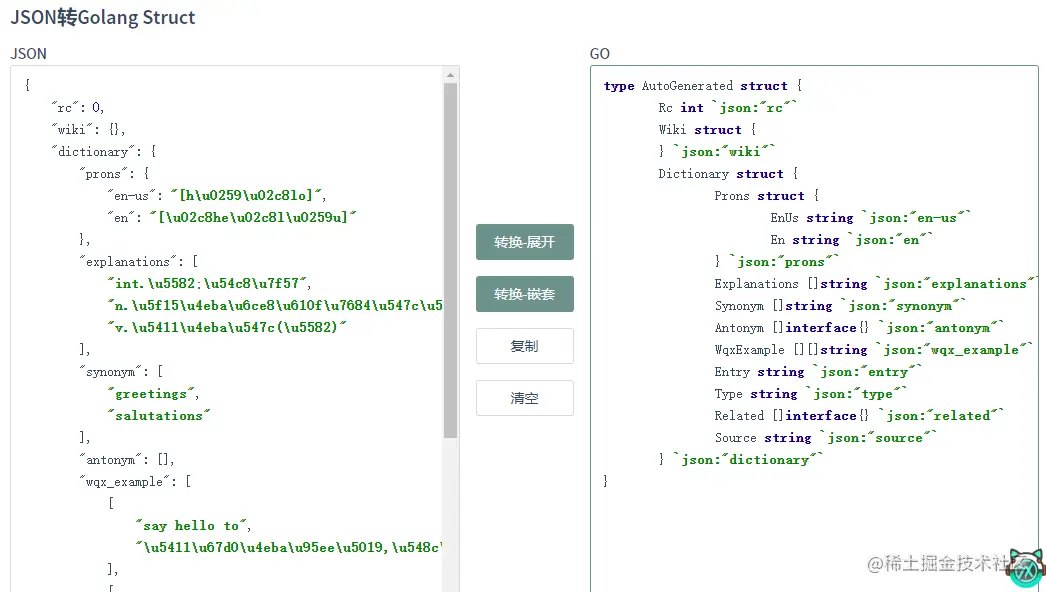Click the "say hello to" string
The width and height of the screenshot is (1046, 592).
(193, 526)
